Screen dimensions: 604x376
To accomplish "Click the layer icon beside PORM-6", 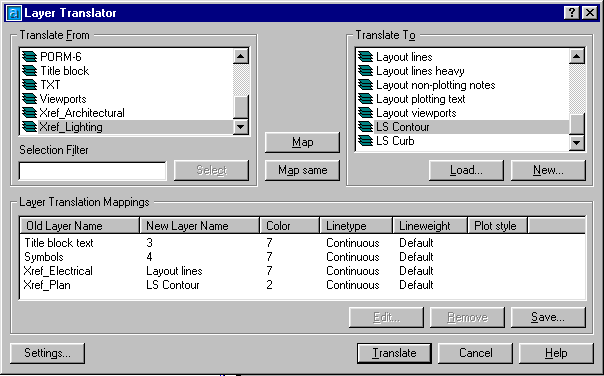I will coord(29,57).
